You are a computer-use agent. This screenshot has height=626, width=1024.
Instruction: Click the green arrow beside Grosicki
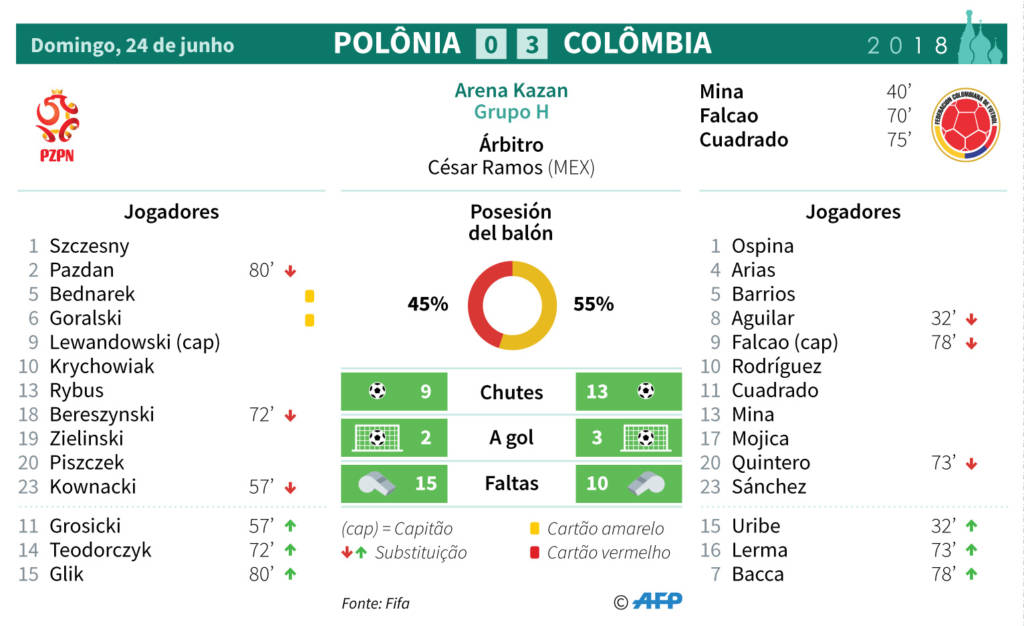[291, 525]
